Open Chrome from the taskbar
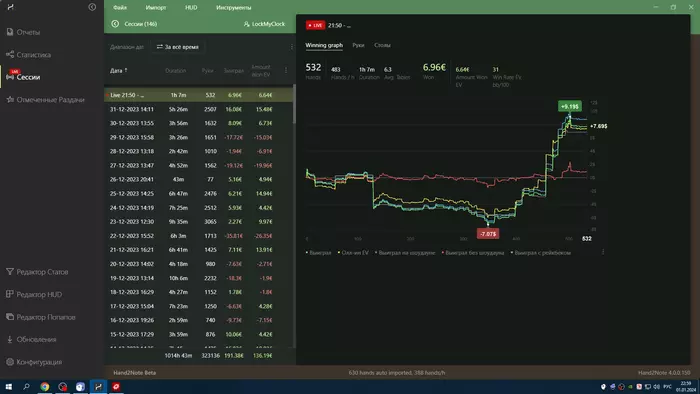 pos(45,386)
